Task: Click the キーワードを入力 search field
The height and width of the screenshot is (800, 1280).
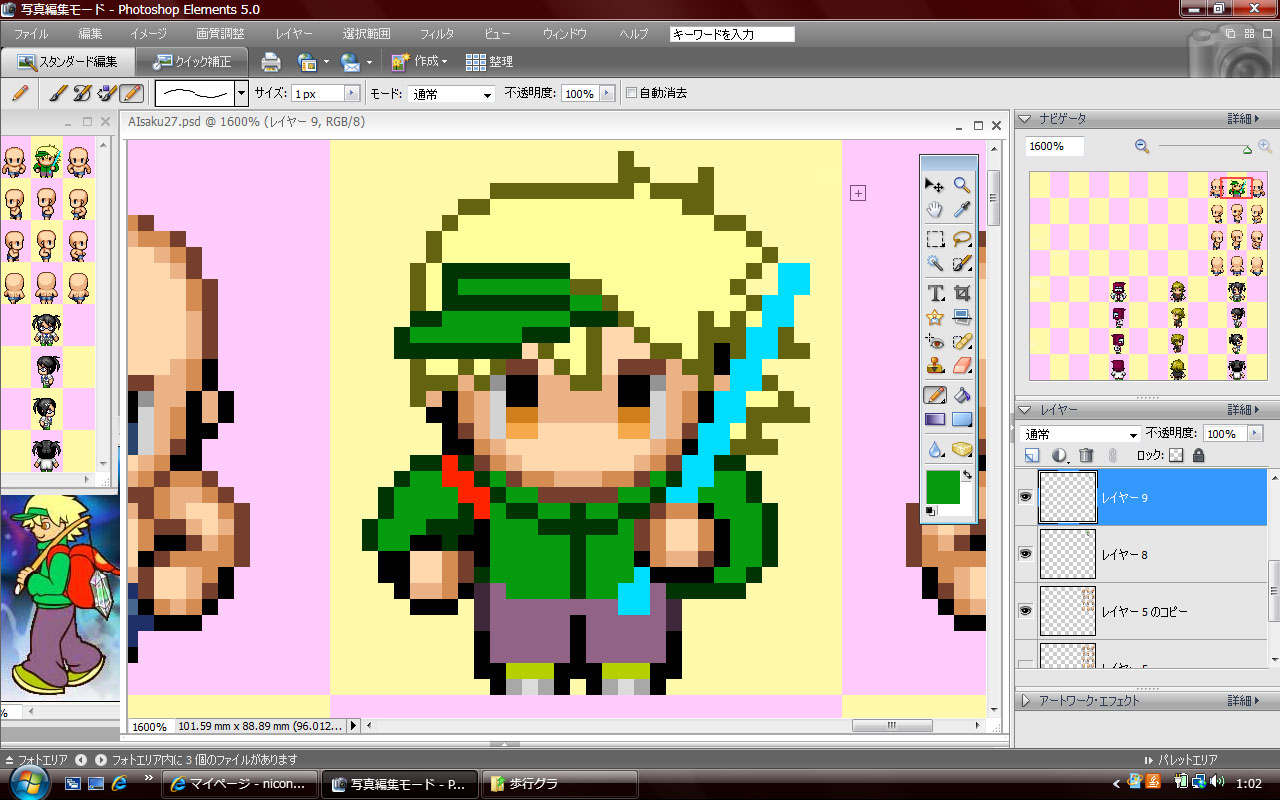Action: point(732,34)
